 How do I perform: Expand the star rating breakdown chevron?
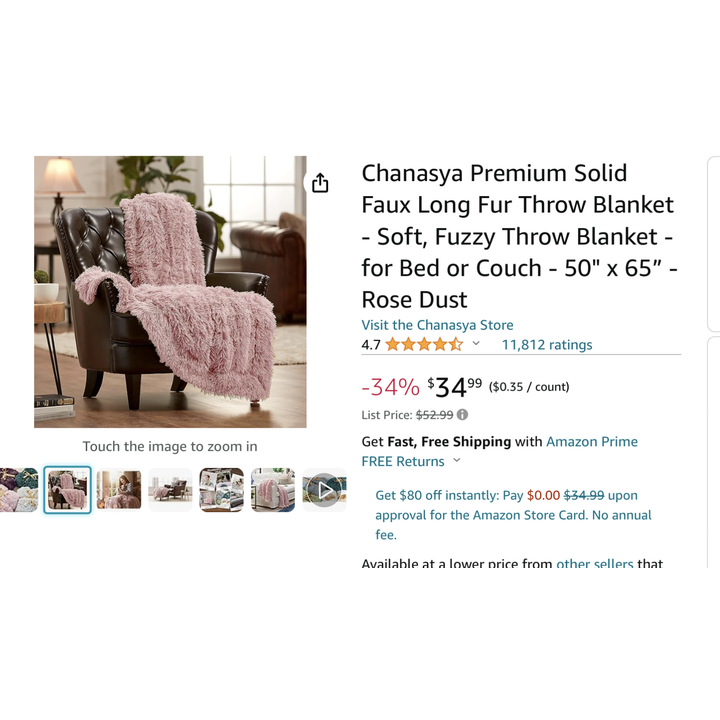point(476,343)
